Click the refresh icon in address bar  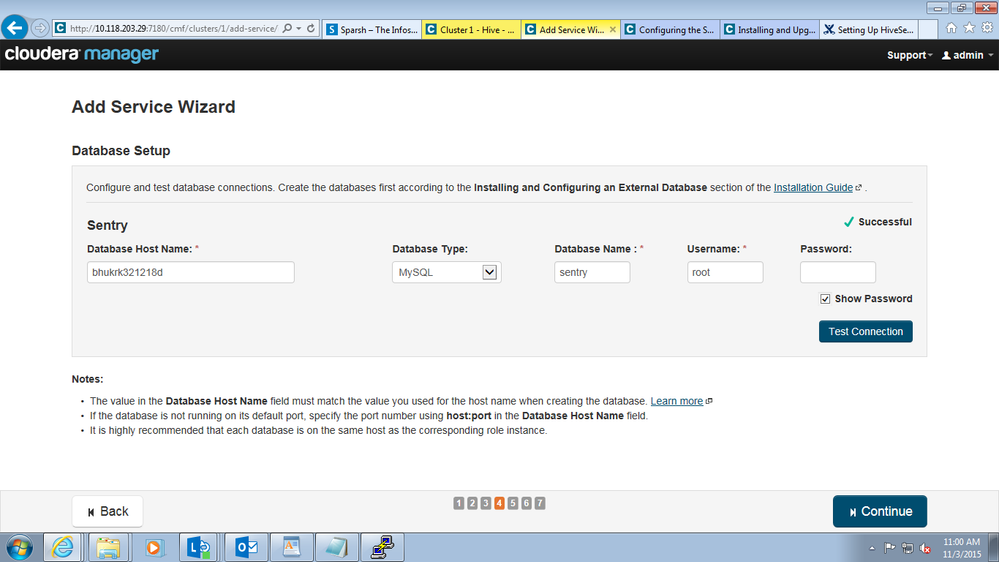tap(311, 29)
